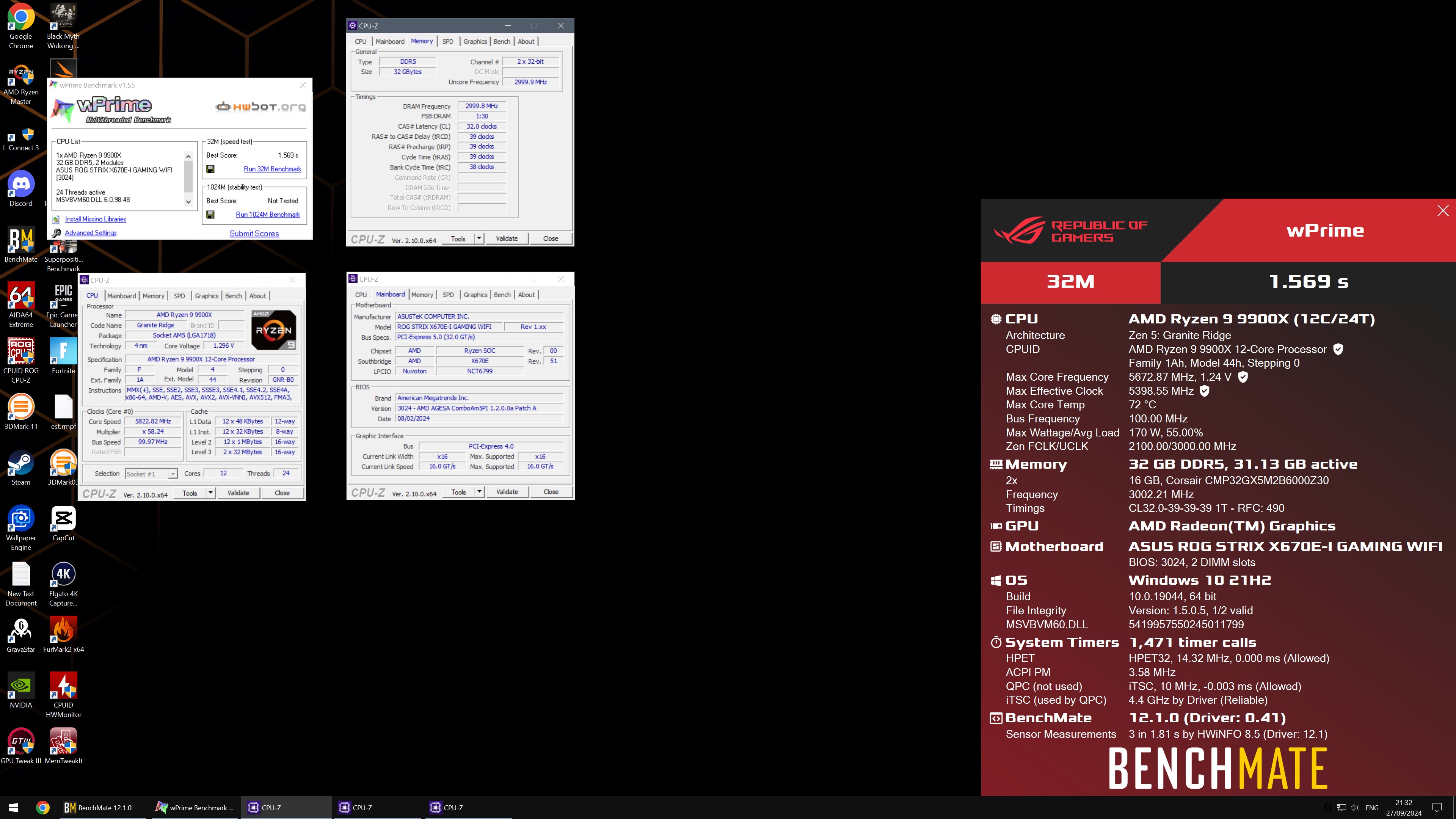Switch to SPD tab in Memory CPU-Z window
The image size is (1456, 819).
(x=448, y=41)
